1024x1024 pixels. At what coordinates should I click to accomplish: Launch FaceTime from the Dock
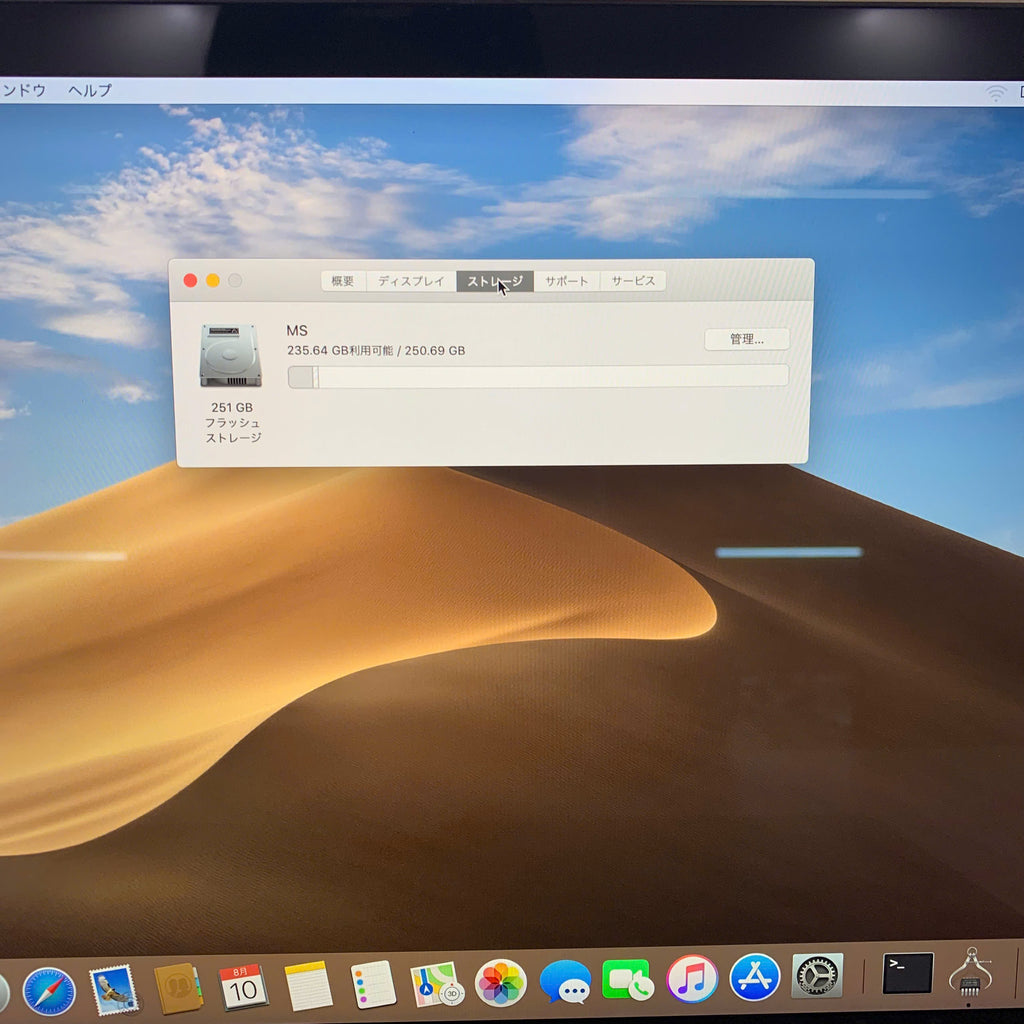[x=628, y=980]
